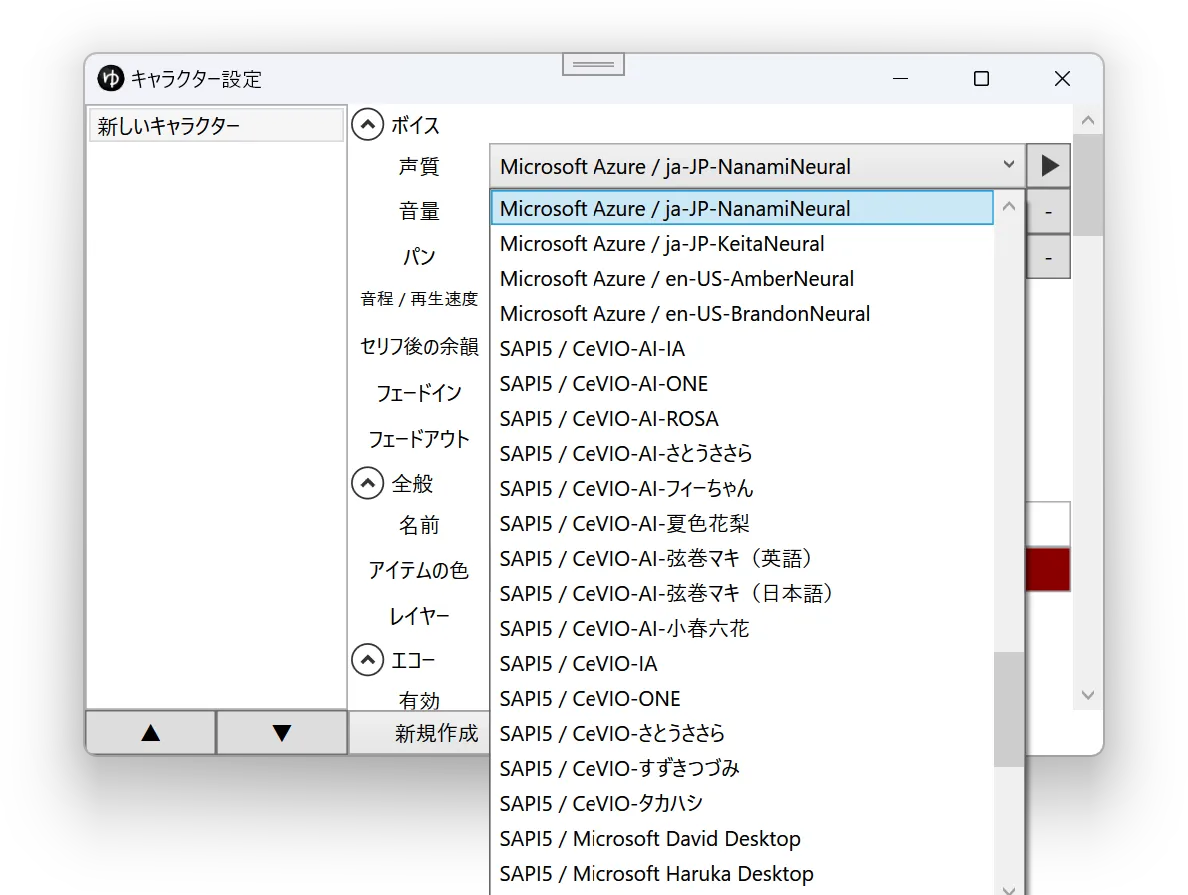This screenshot has width=1188, height=895.
Task: Choose Microsoft Azure / en-US-BrandonNeural
Action: [742, 314]
